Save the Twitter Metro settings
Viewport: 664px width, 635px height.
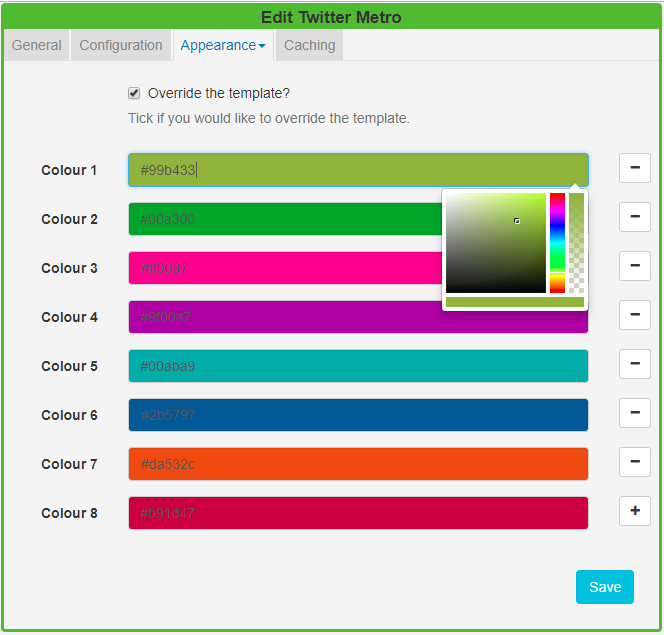pos(604,587)
